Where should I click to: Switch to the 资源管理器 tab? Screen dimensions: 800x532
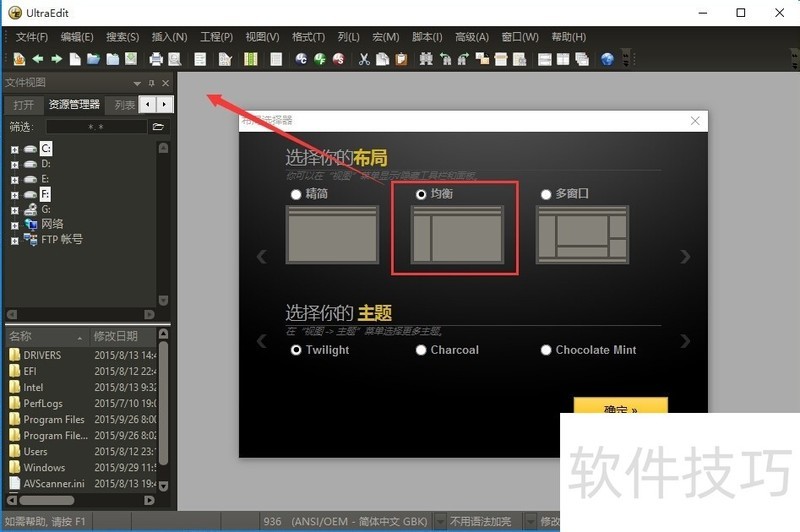tap(74, 105)
